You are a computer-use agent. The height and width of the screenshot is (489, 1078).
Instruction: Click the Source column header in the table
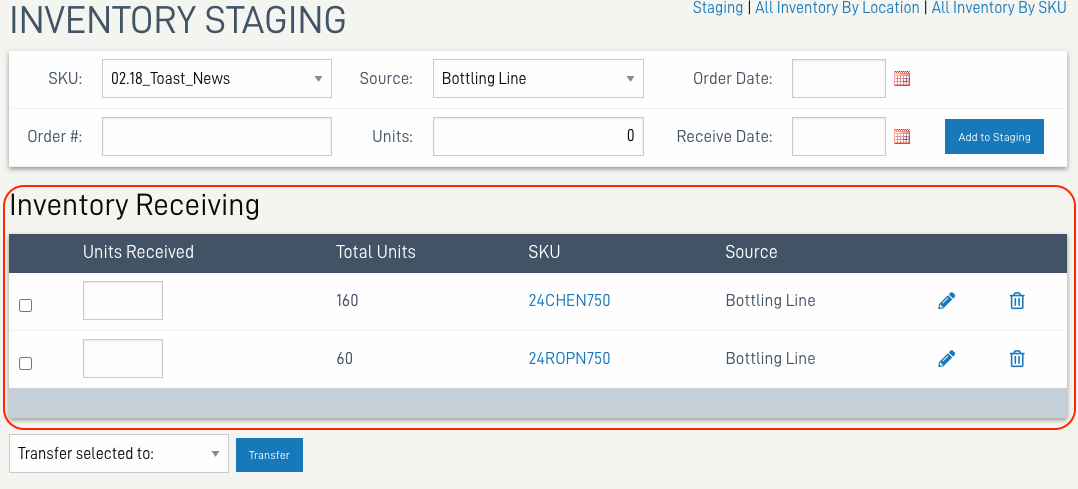coord(751,252)
